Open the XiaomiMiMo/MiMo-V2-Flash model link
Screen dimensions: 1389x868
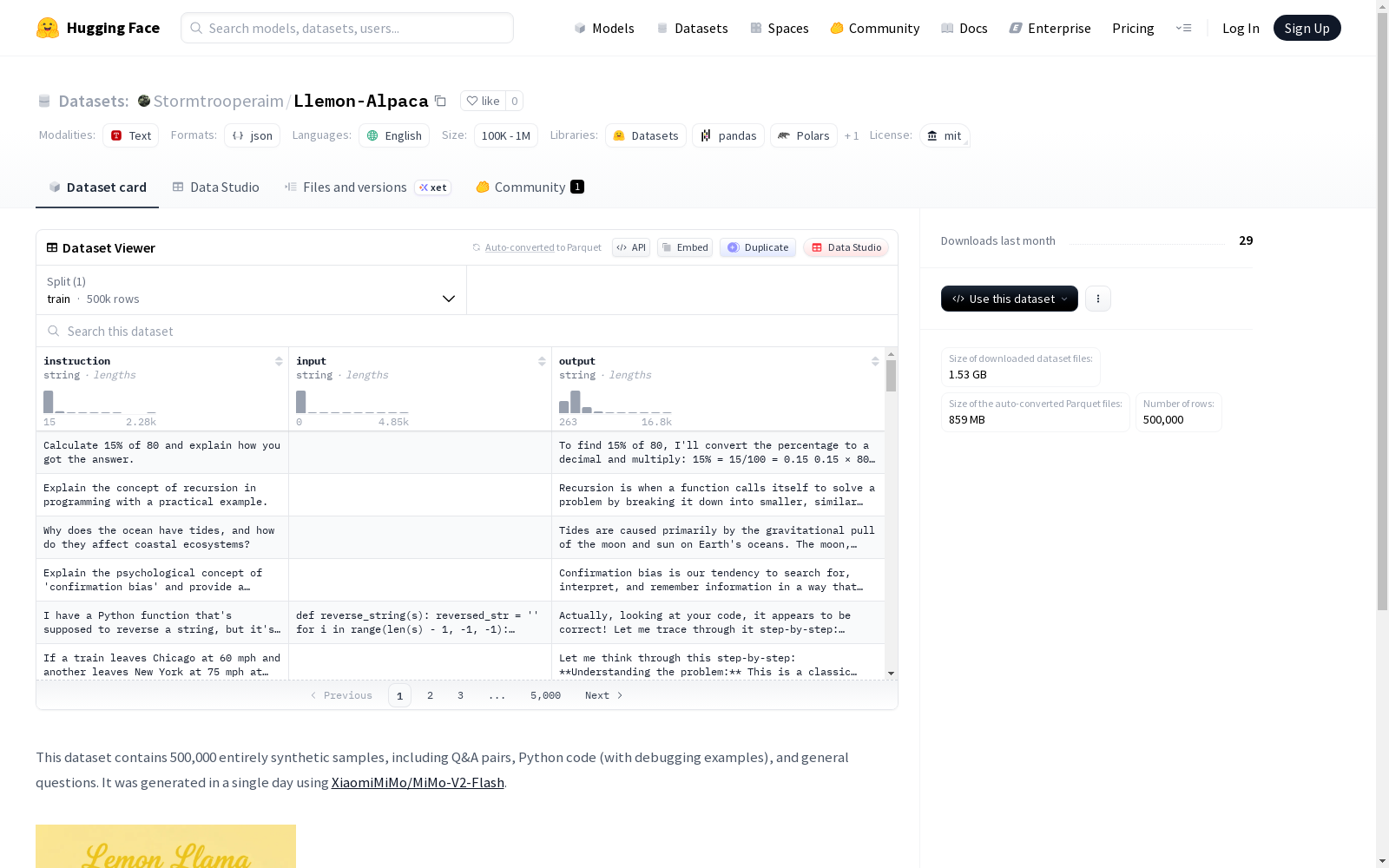418,782
